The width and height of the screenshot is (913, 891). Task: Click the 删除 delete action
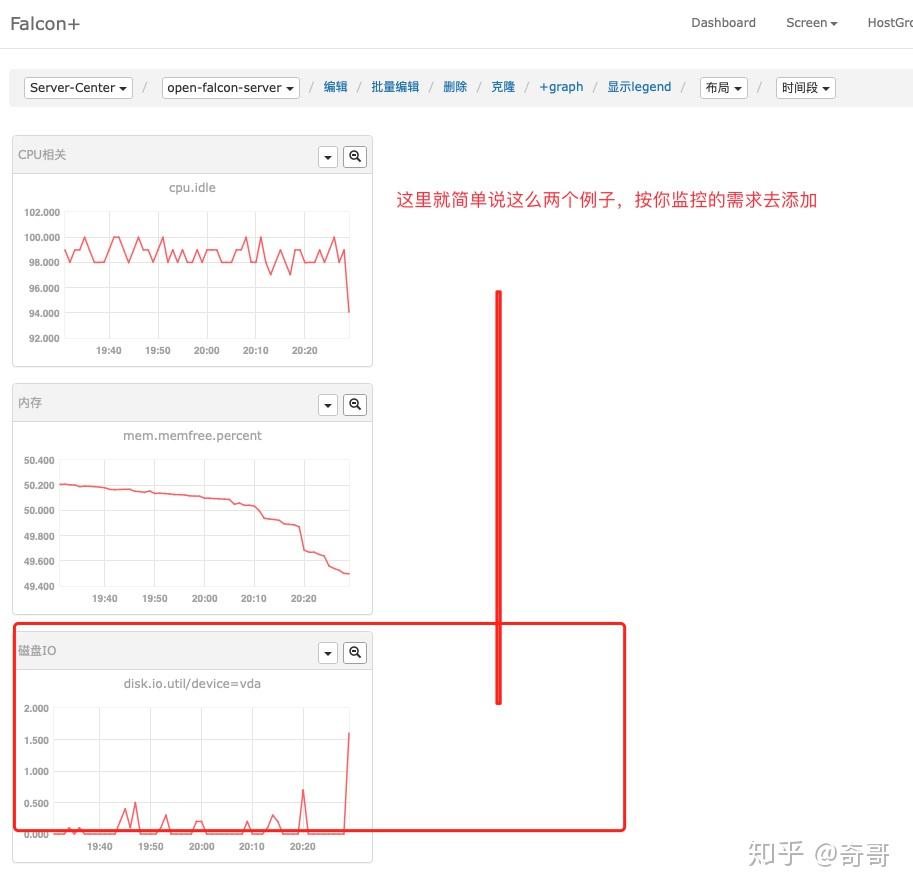[455, 87]
